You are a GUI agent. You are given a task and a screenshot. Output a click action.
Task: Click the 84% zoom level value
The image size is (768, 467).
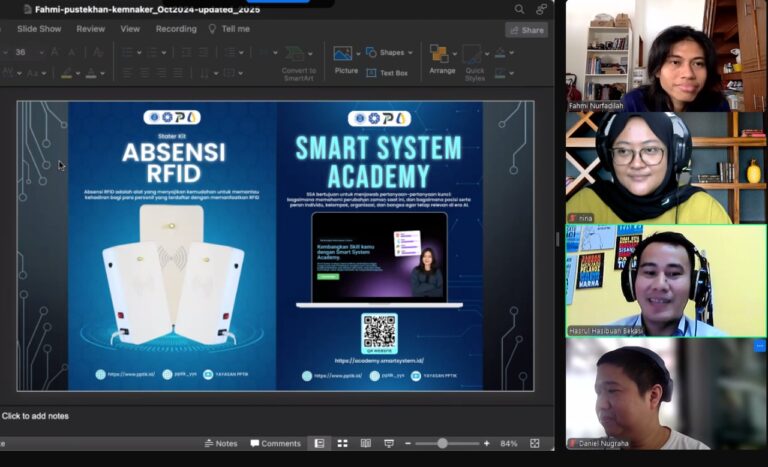click(x=508, y=443)
